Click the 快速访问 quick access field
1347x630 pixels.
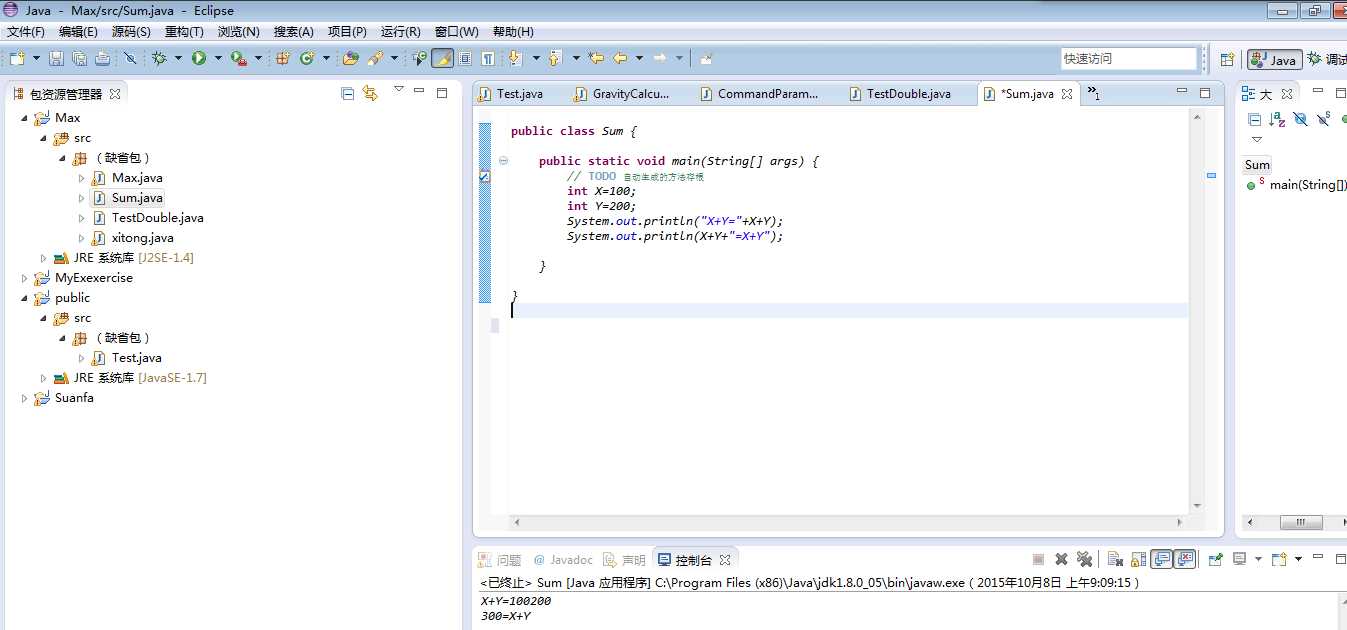1127,59
